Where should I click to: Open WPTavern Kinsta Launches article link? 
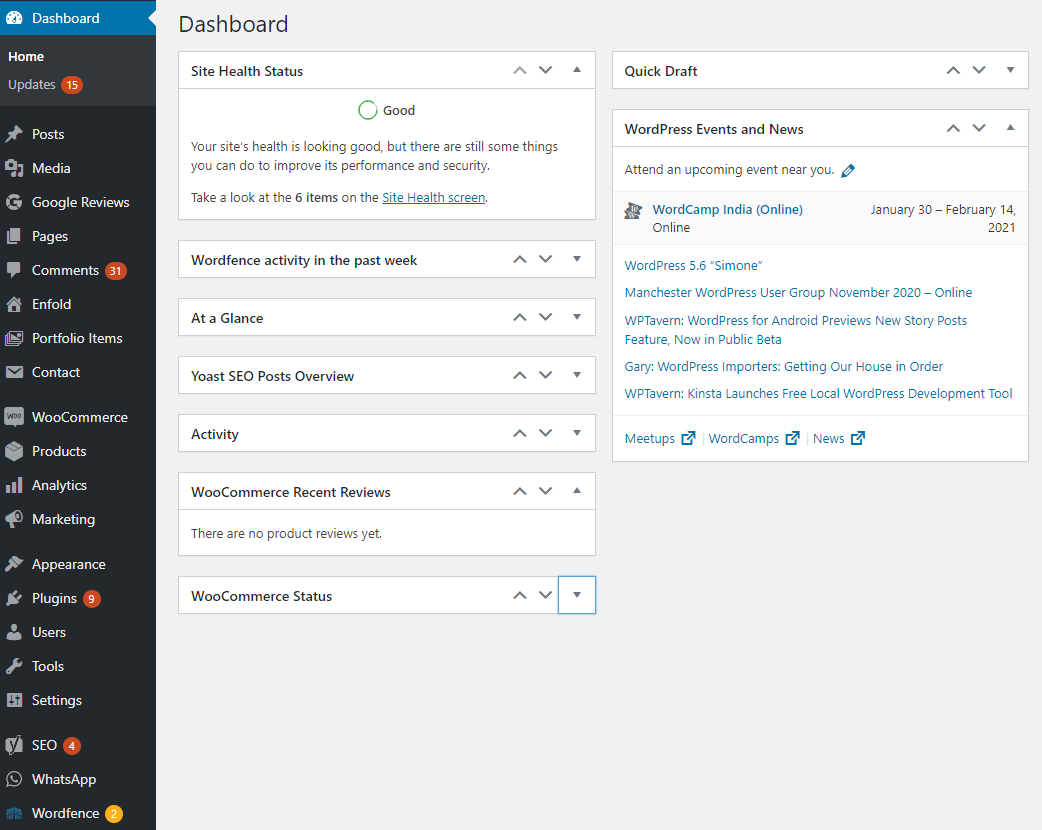[x=818, y=393]
